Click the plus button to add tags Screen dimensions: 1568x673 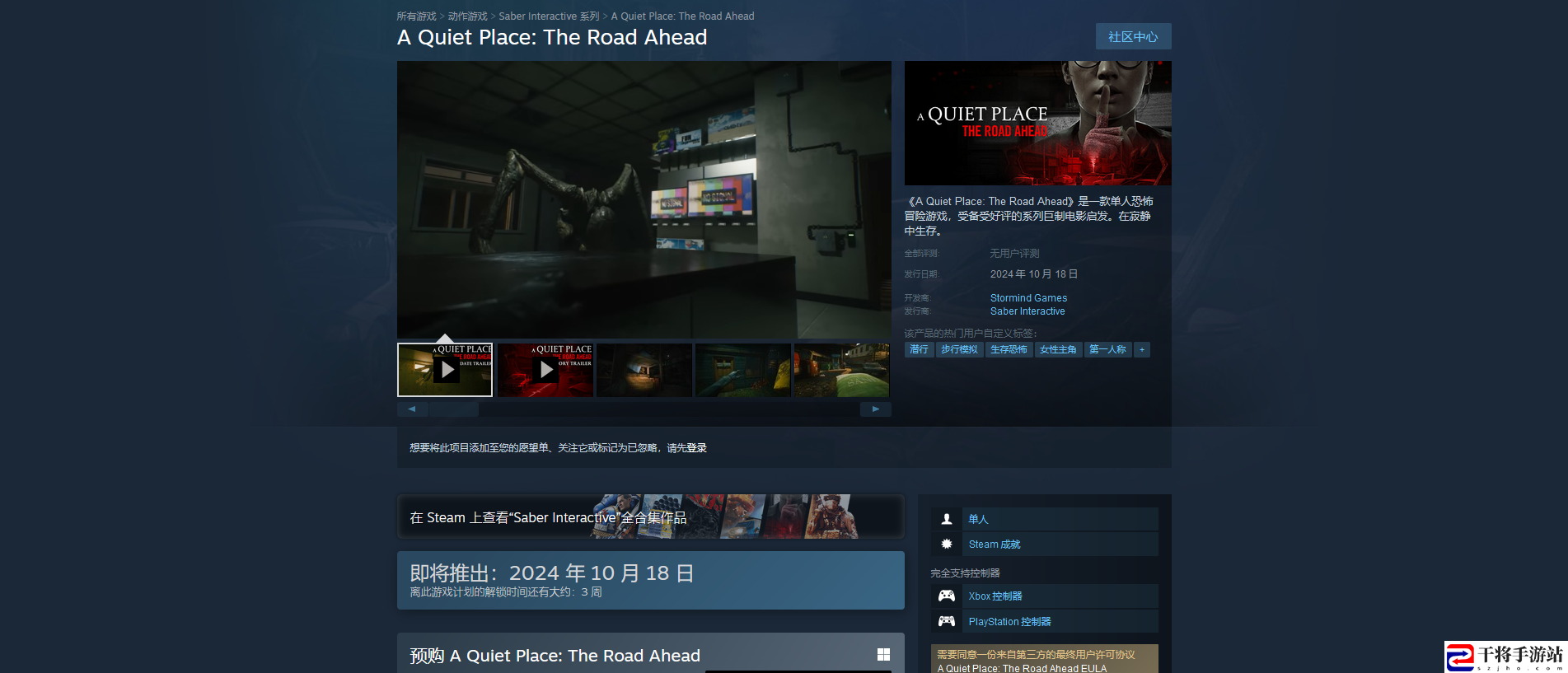click(1142, 350)
